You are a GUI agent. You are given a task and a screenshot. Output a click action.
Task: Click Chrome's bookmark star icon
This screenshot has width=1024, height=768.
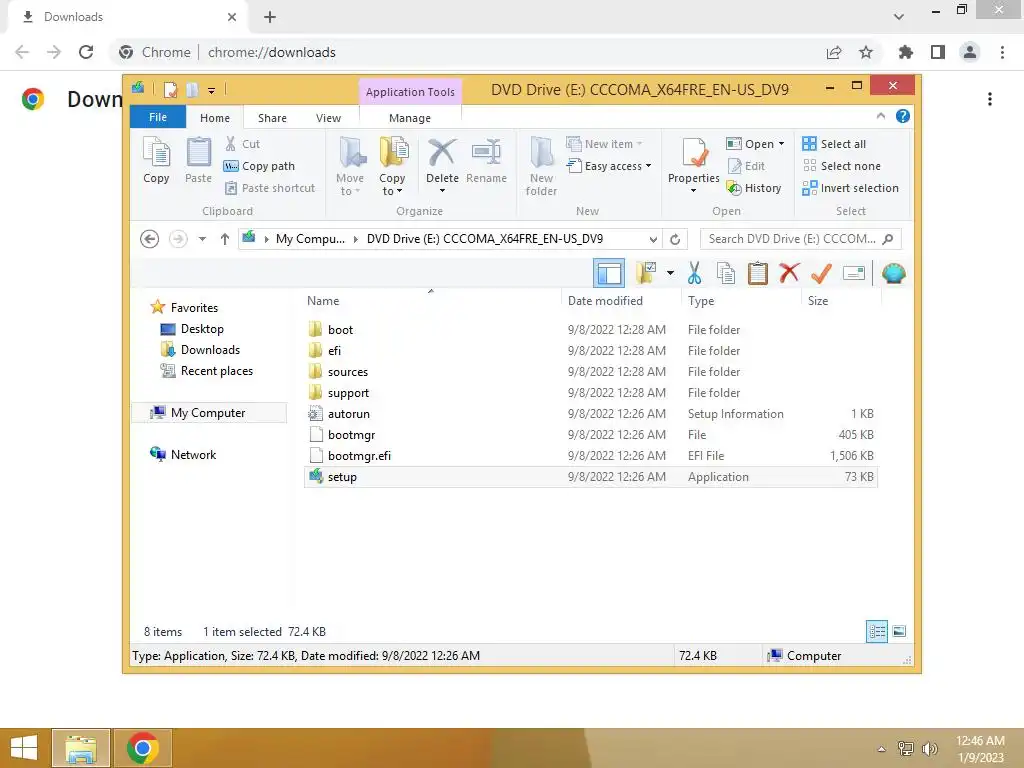(x=866, y=52)
